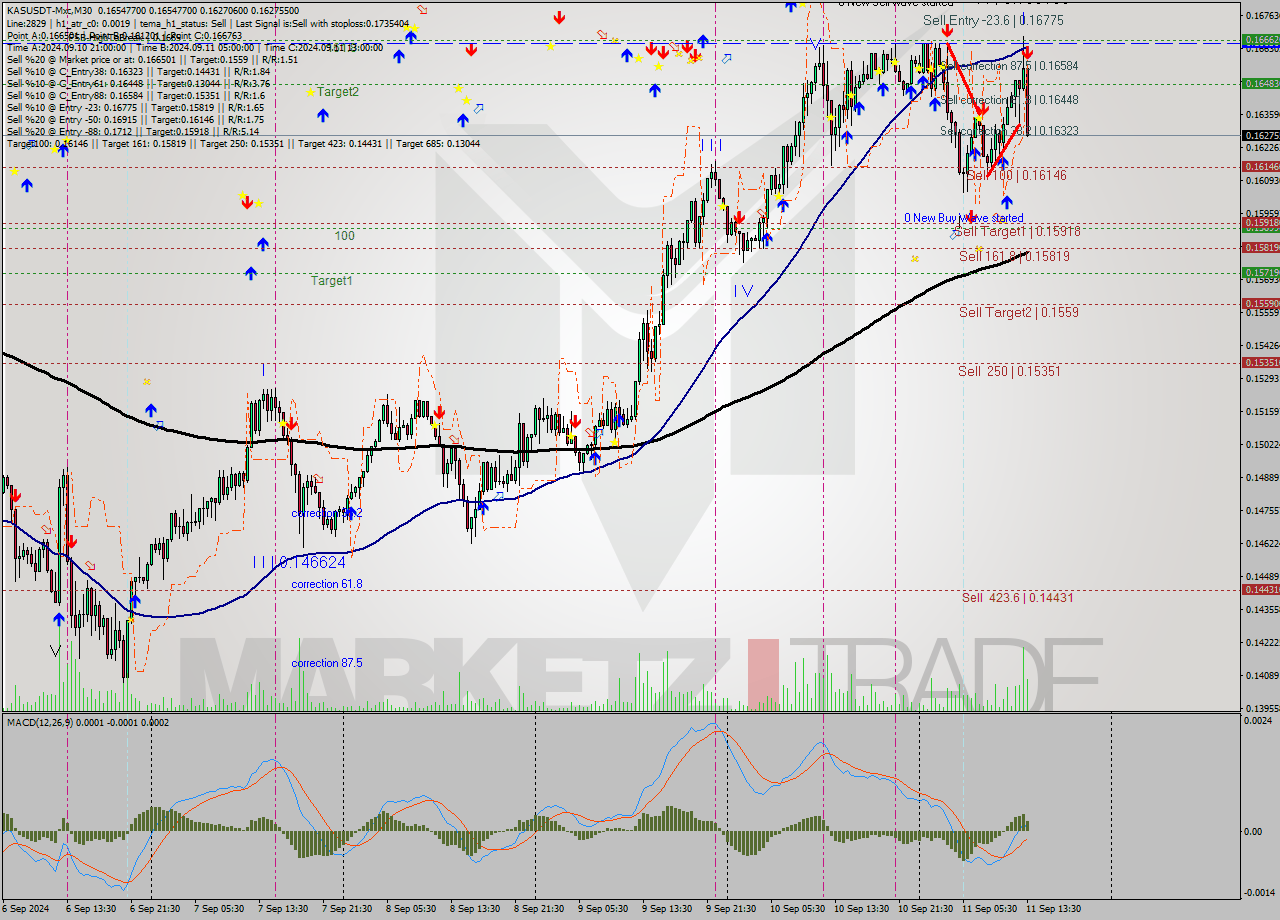Image resolution: width=1280 pixels, height=920 pixels.
Task: Click the 'Sell correction 61.8 | 0.16448' label
Action: (1009, 100)
